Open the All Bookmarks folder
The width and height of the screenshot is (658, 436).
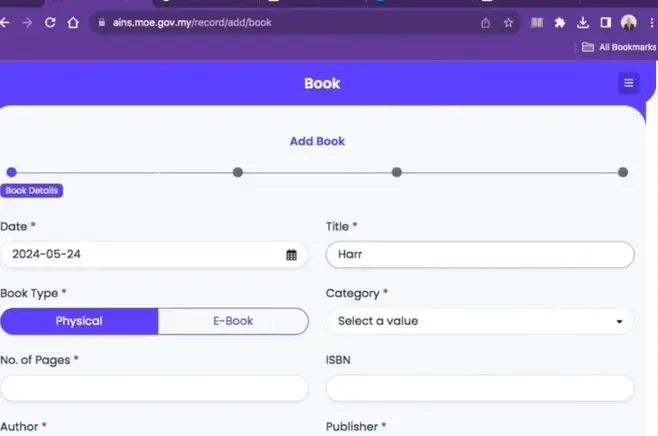tap(619, 47)
